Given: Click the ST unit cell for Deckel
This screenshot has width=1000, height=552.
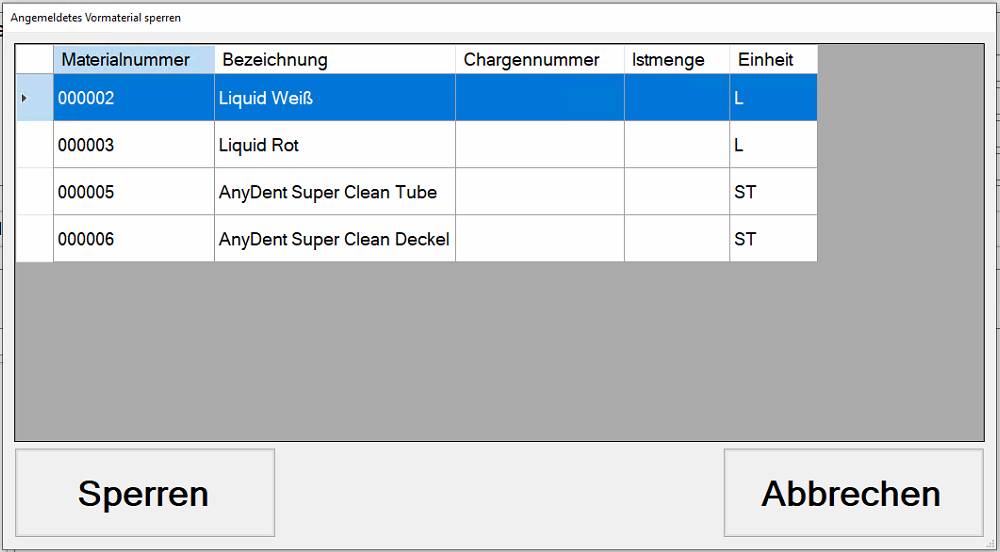Looking at the screenshot, I should coord(772,239).
